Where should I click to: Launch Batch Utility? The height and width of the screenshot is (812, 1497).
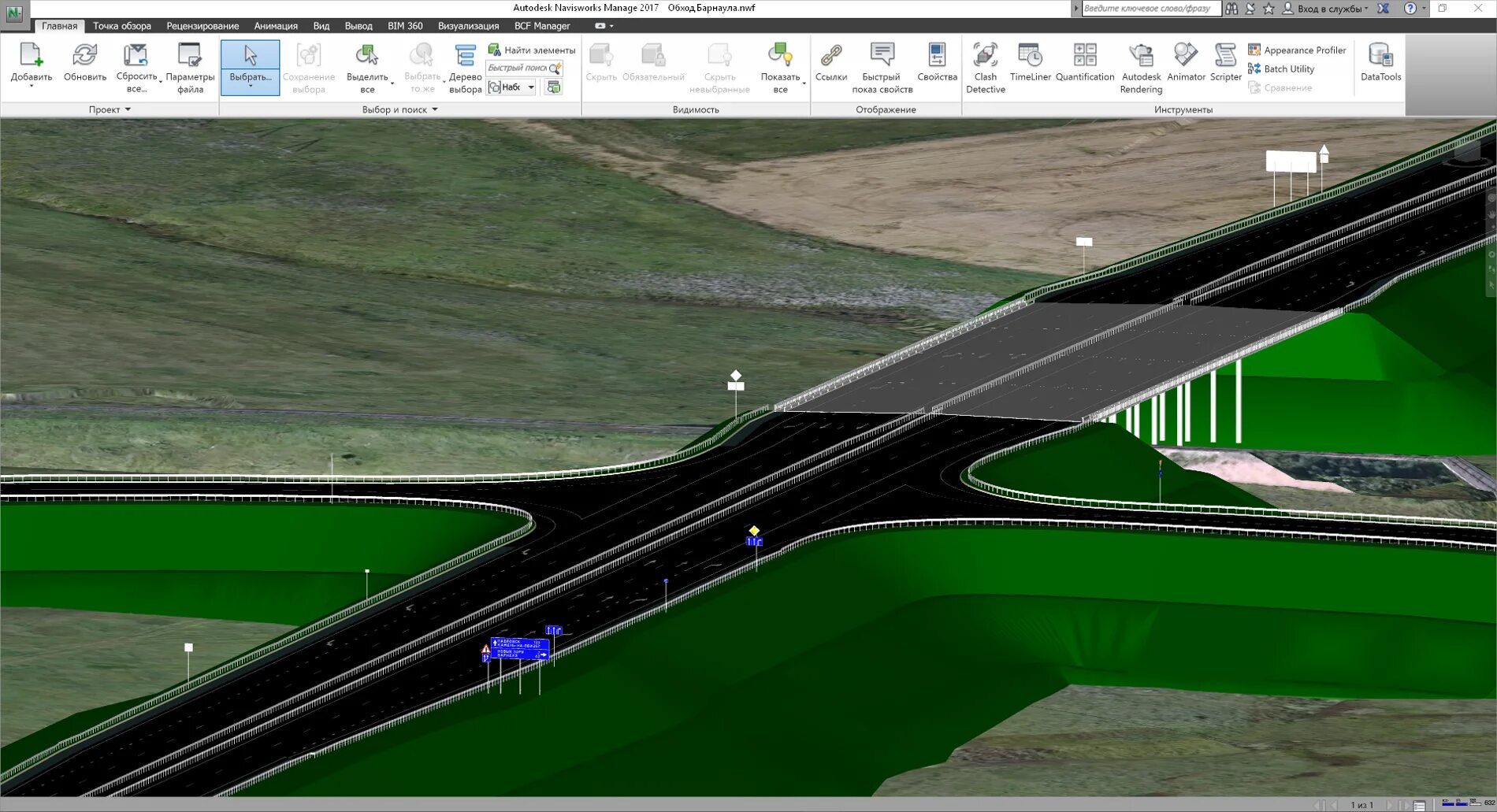[x=1281, y=69]
